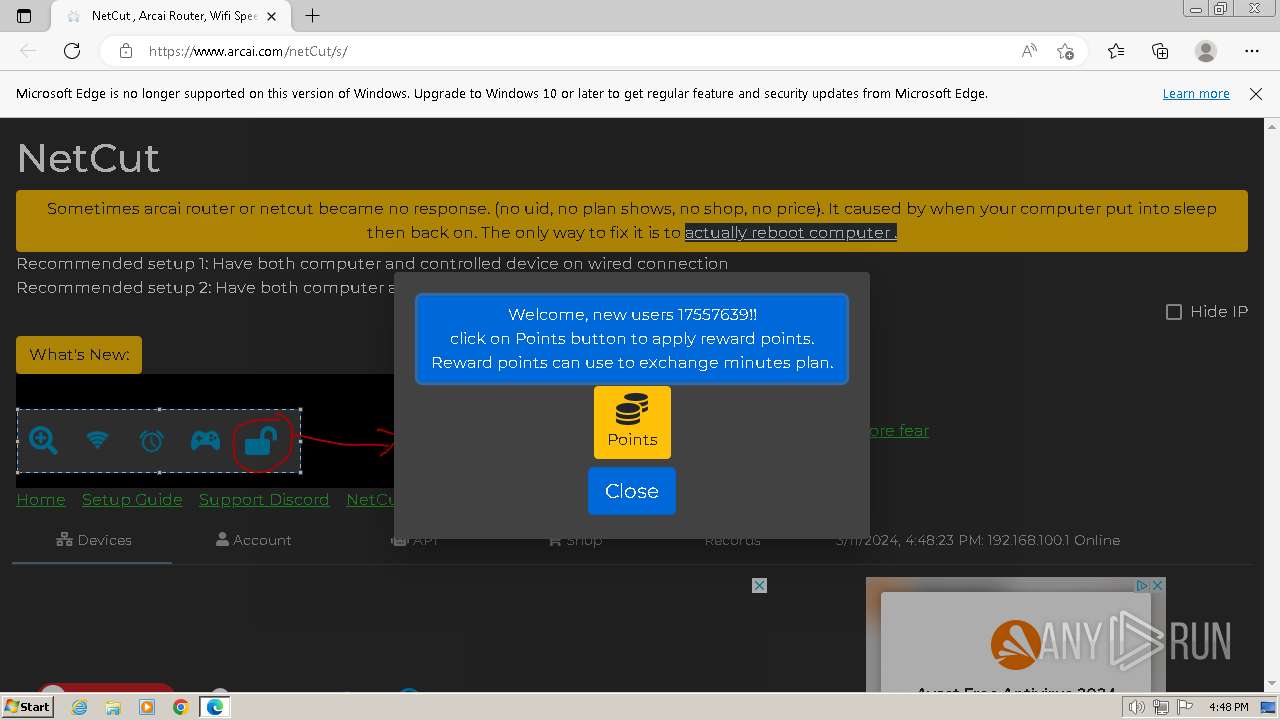1280x720 pixels.
Task: Open the Windows Start menu
Action: [27, 707]
